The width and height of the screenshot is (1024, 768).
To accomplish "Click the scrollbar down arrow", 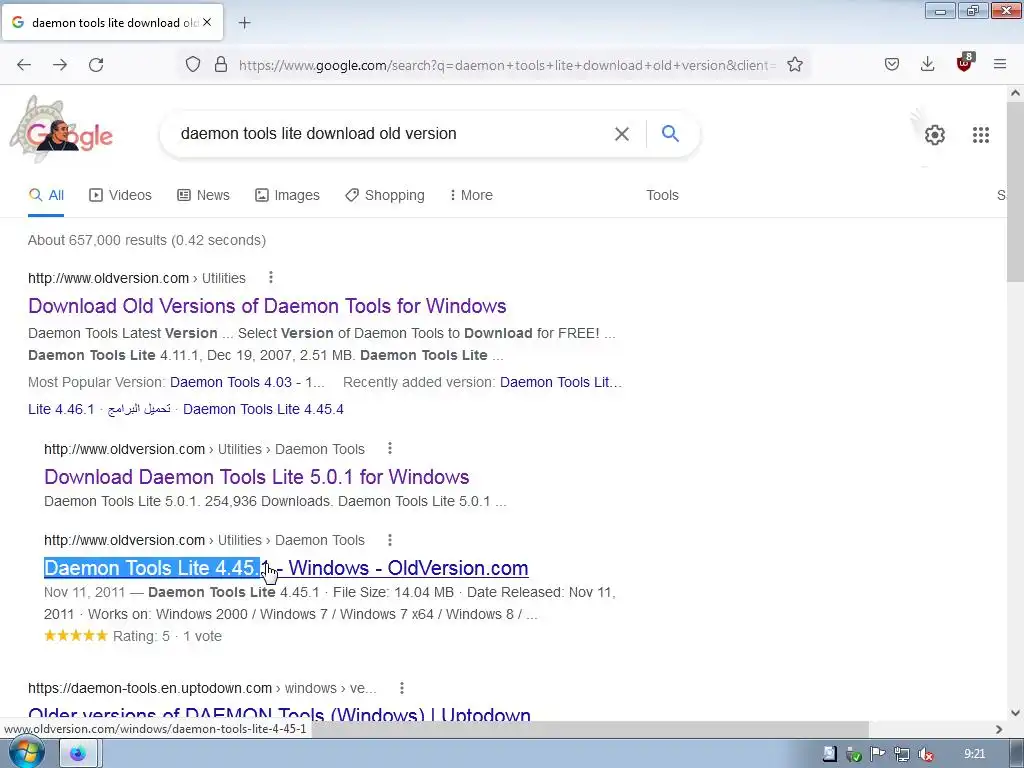I will [x=1015, y=712].
